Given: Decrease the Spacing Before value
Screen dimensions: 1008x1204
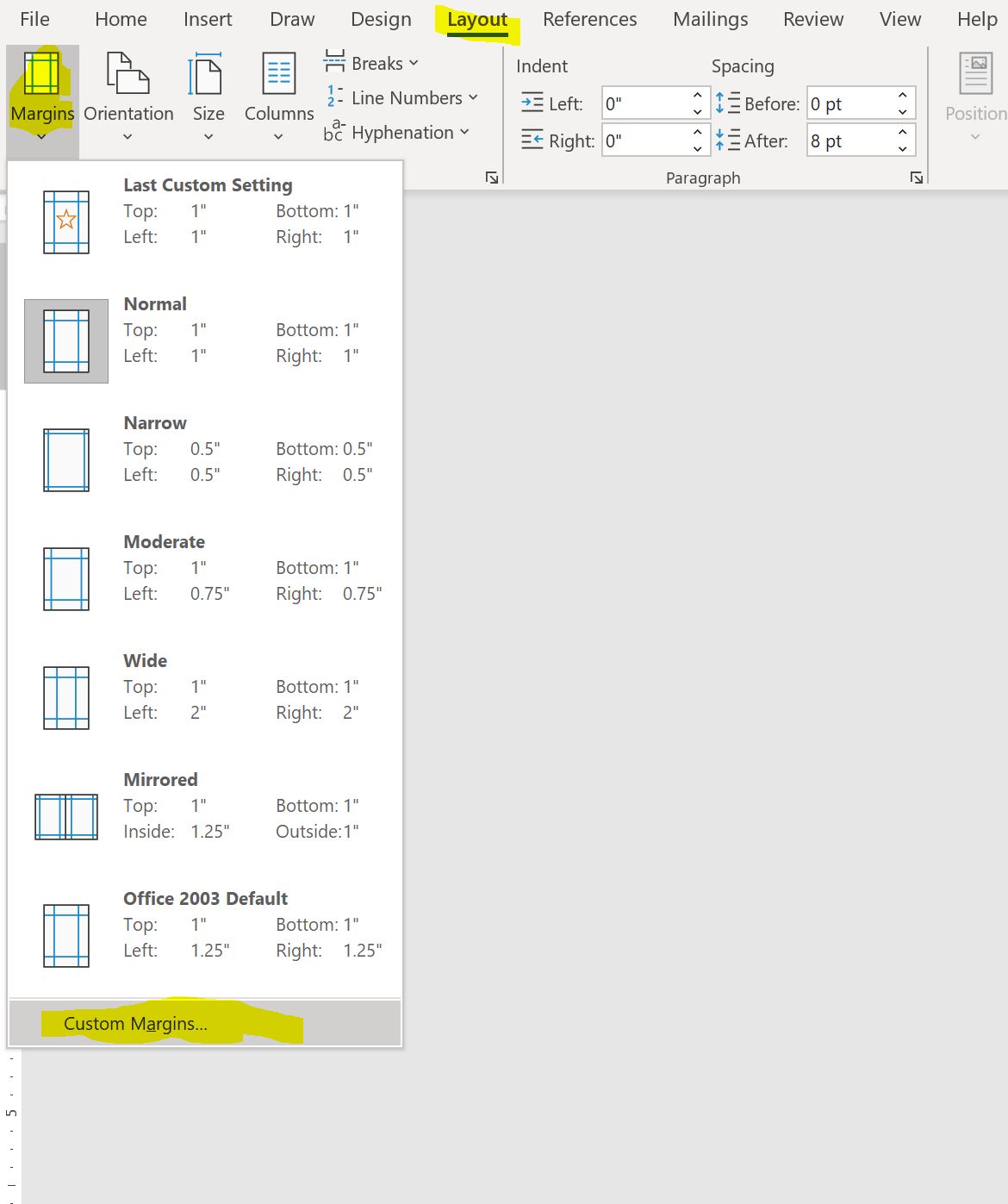Looking at the screenshot, I should coord(903,112).
